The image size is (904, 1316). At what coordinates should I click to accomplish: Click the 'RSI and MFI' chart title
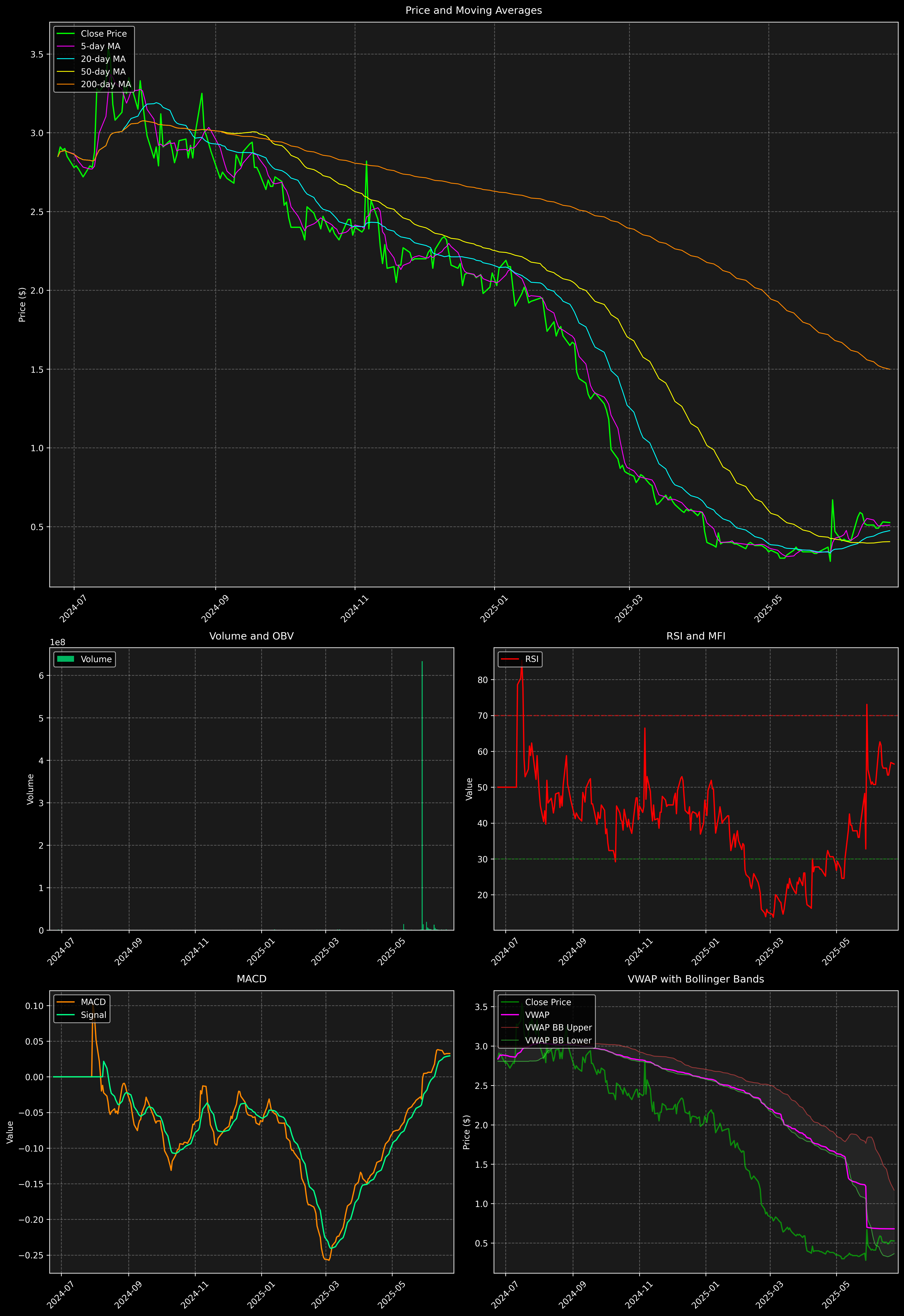click(x=695, y=636)
